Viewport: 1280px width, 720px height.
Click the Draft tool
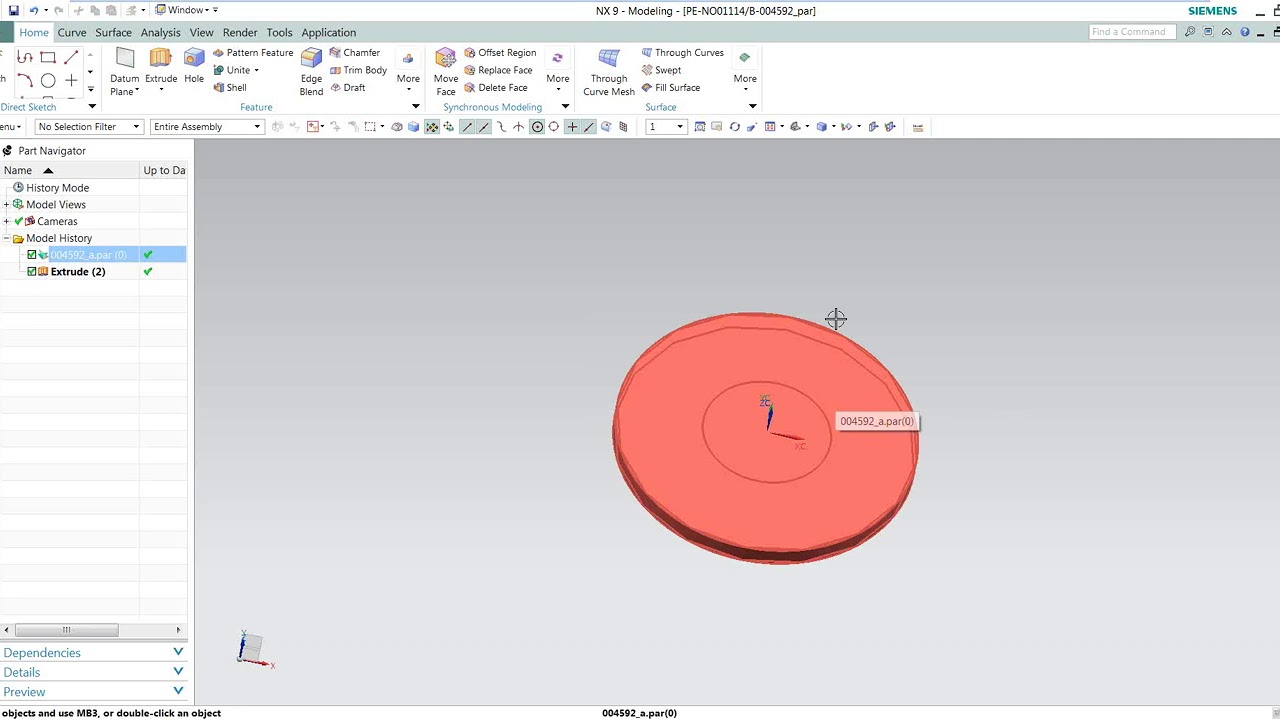[x=347, y=88]
